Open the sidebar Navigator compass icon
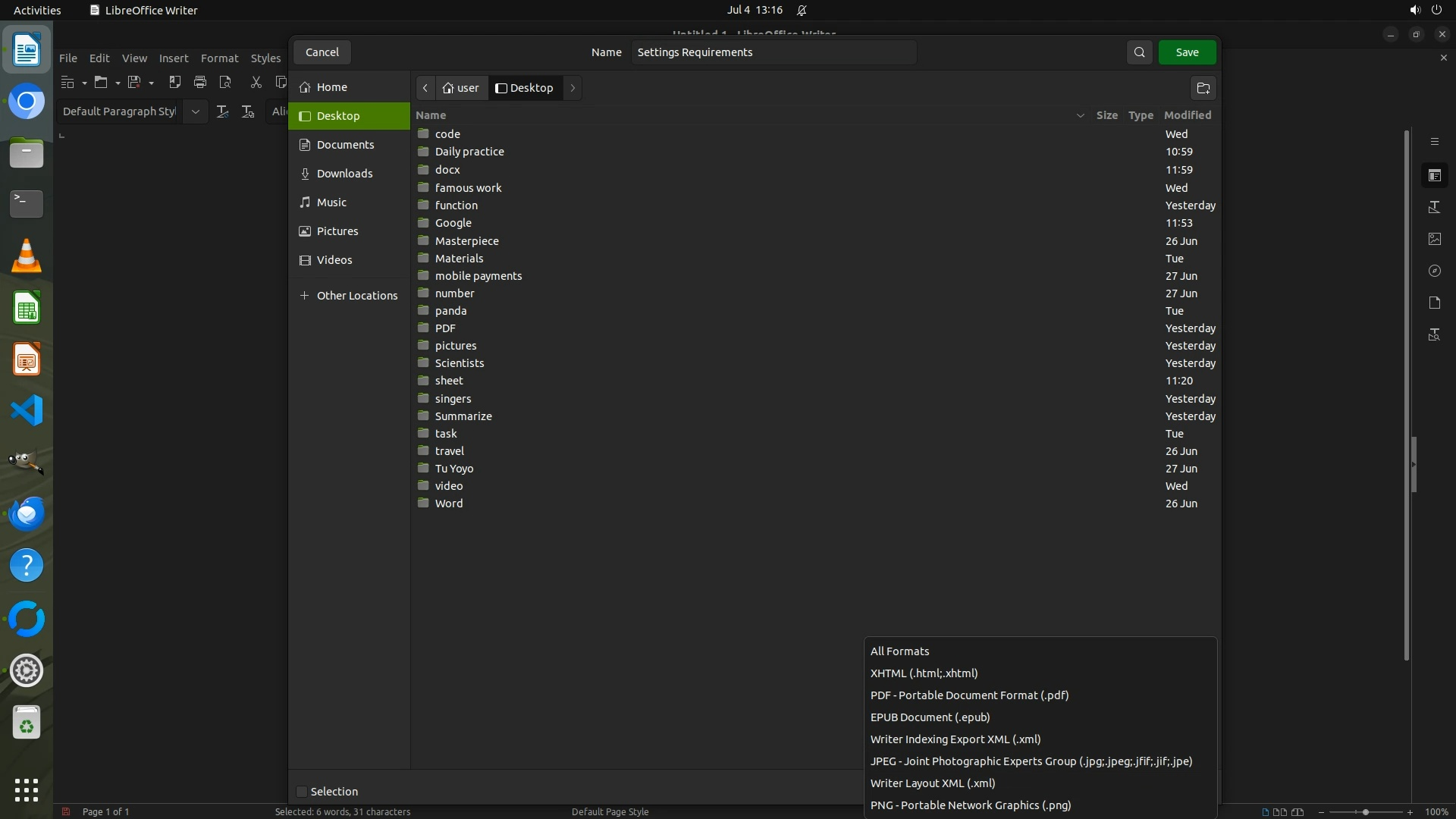Screen dimensions: 1456x819 pos(1434,271)
